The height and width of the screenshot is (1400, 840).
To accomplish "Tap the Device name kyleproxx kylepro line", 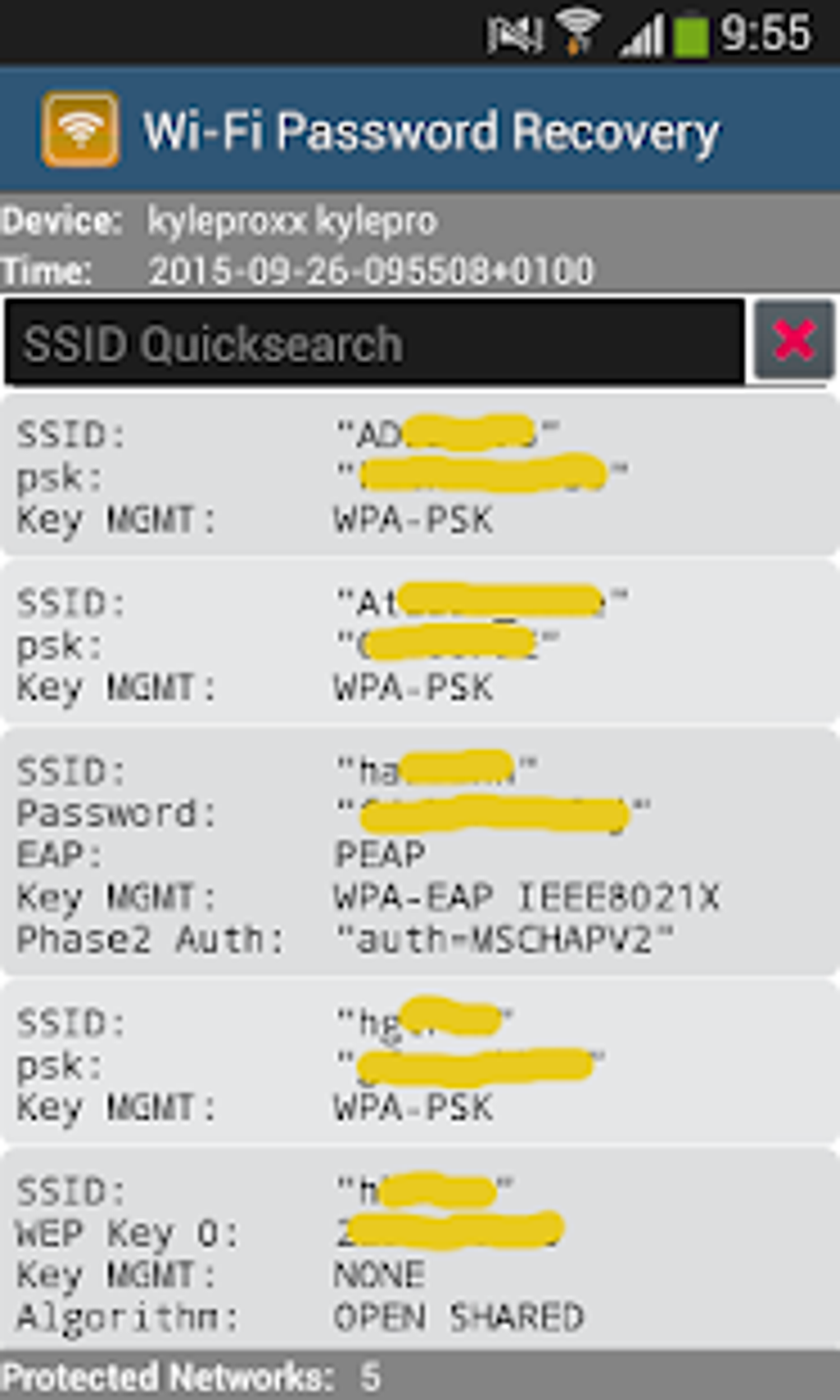I will (x=292, y=222).
